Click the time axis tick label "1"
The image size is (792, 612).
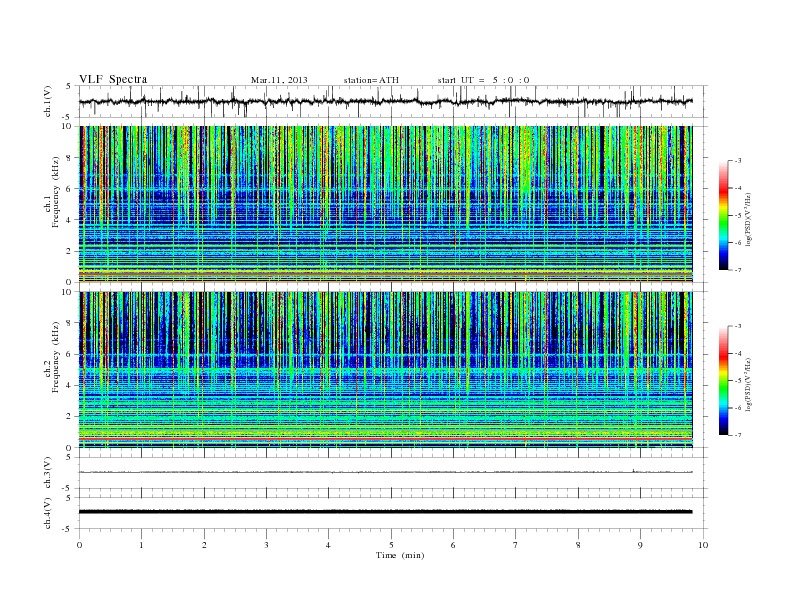(x=141, y=545)
